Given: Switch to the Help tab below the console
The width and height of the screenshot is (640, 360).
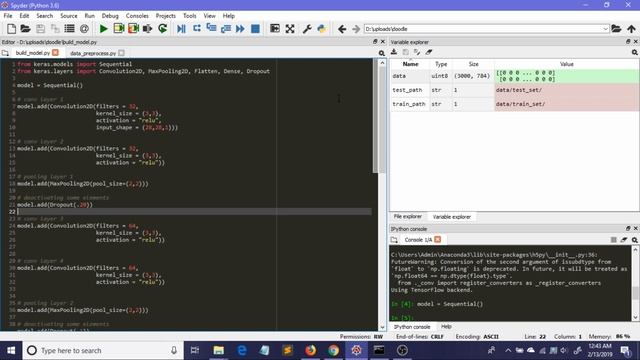Looking at the screenshot, I should [446, 327].
